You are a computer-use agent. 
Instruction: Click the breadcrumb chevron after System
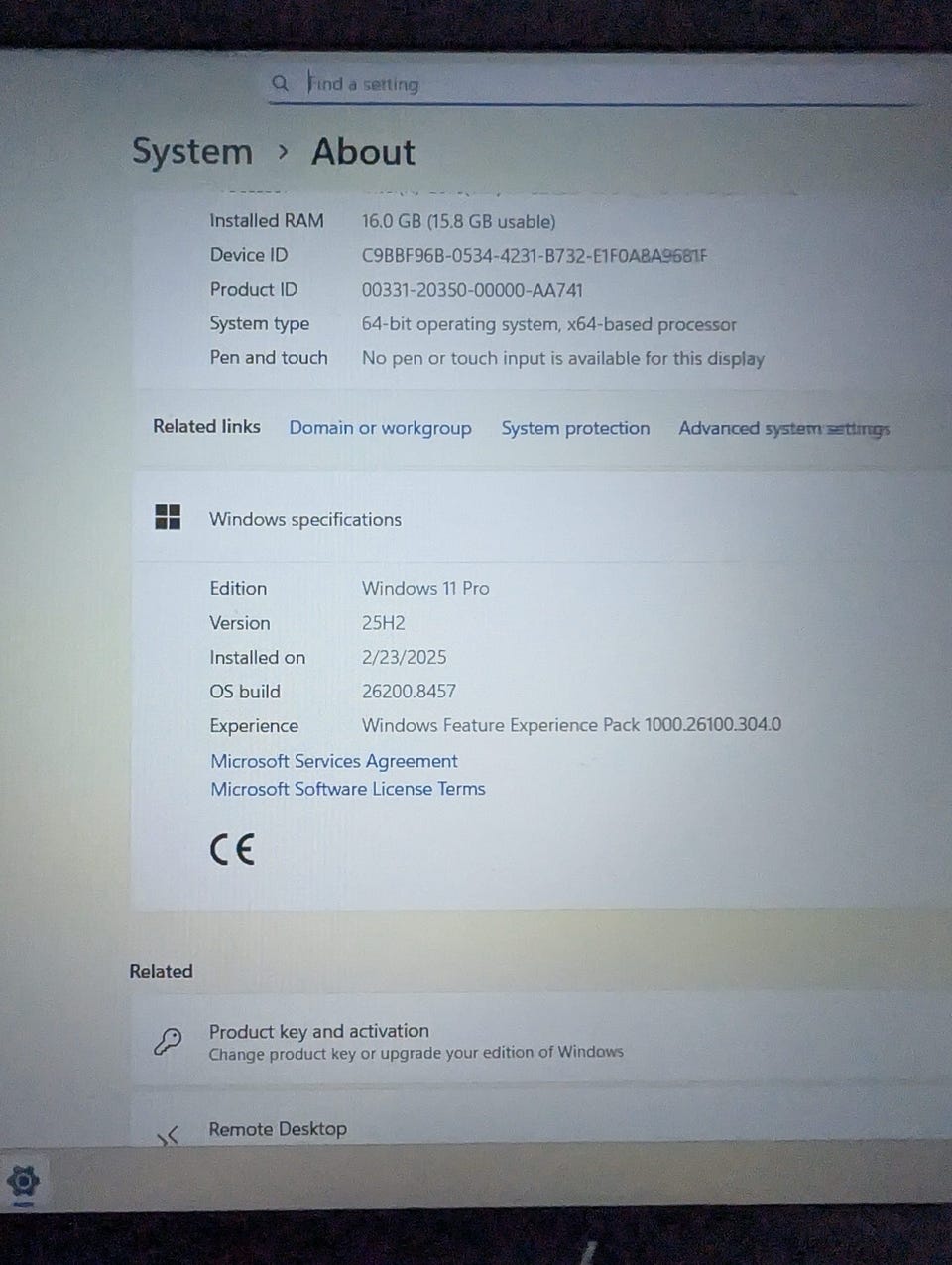tap(283, 152)
